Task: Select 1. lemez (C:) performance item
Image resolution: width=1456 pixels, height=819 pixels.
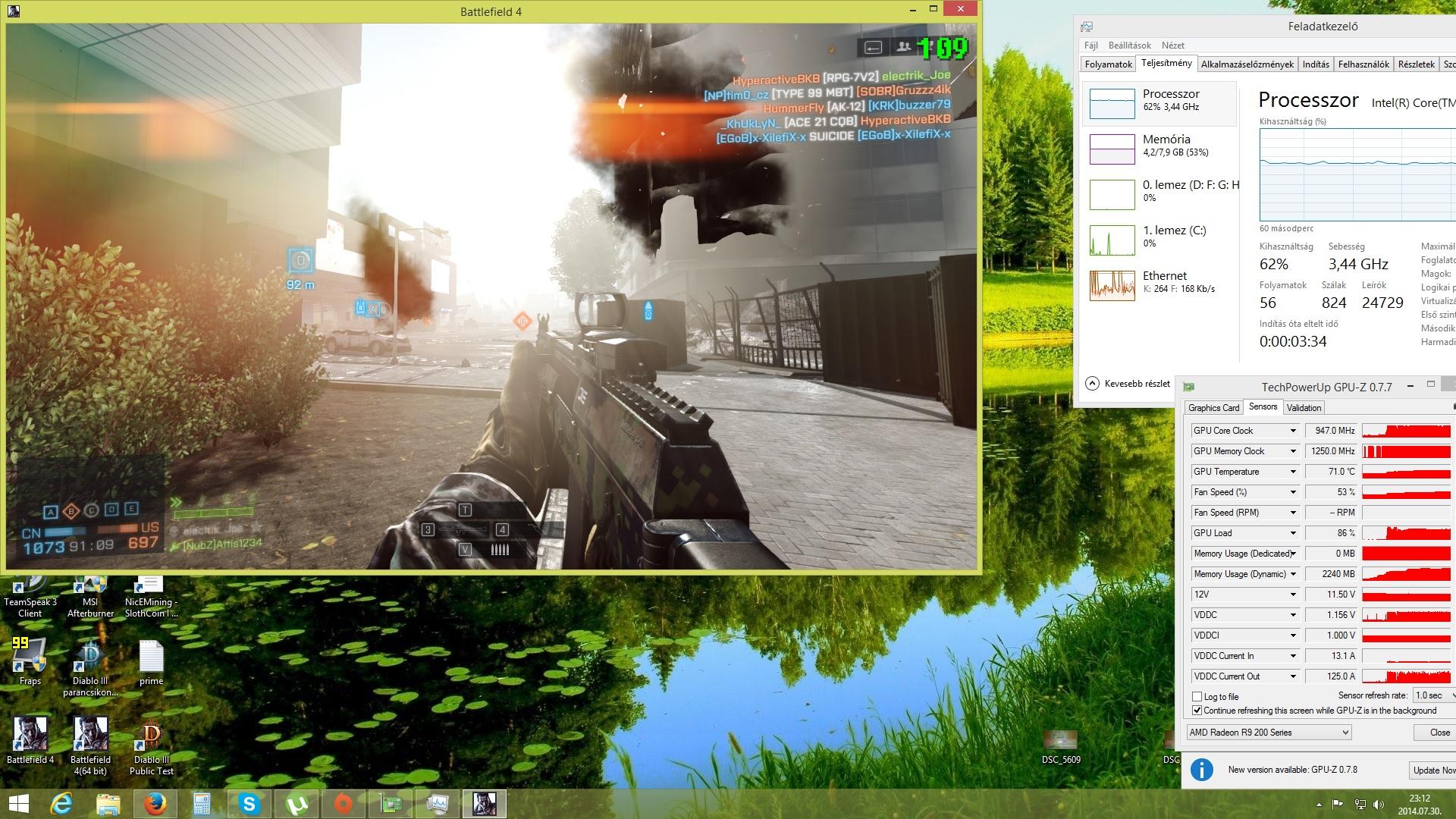Action: [1160, 240]
